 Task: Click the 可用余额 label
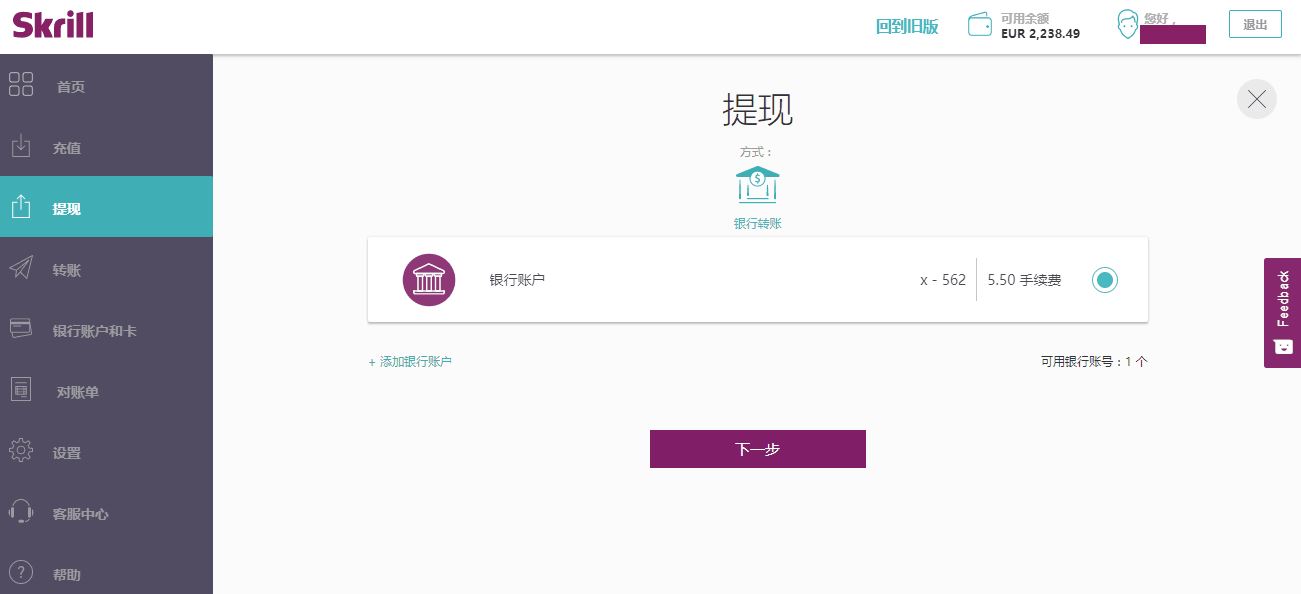[x=1025, y=18]
